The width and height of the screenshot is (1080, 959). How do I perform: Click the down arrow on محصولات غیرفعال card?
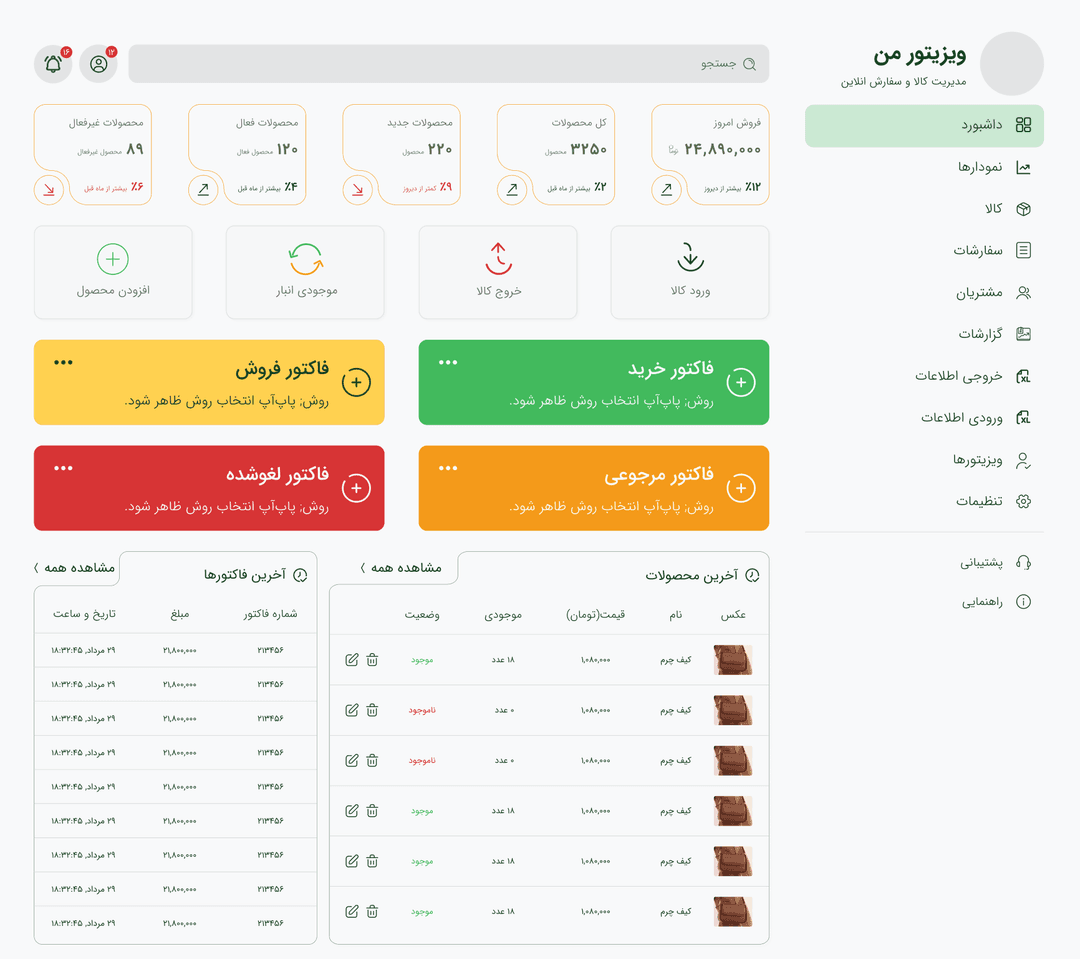49,189
